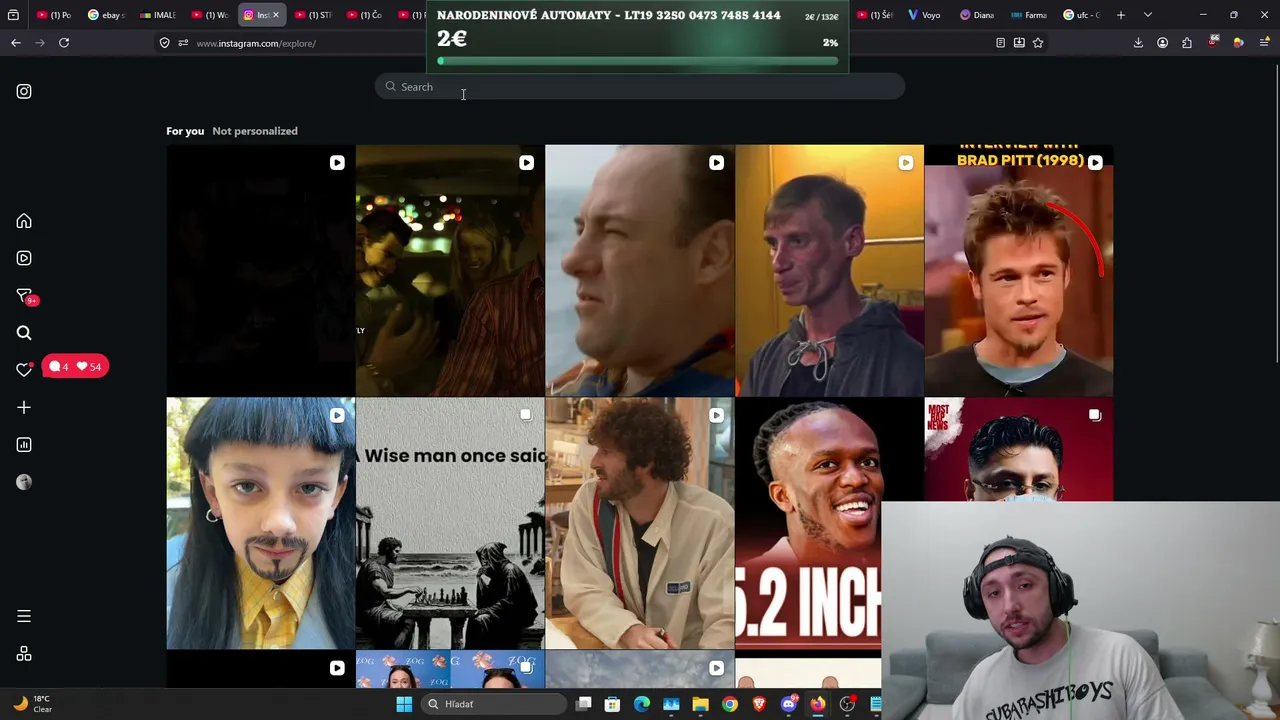Open the More hamburger menu in sidebar
The height and width of the screenshot is (720, 1280).
24,616
